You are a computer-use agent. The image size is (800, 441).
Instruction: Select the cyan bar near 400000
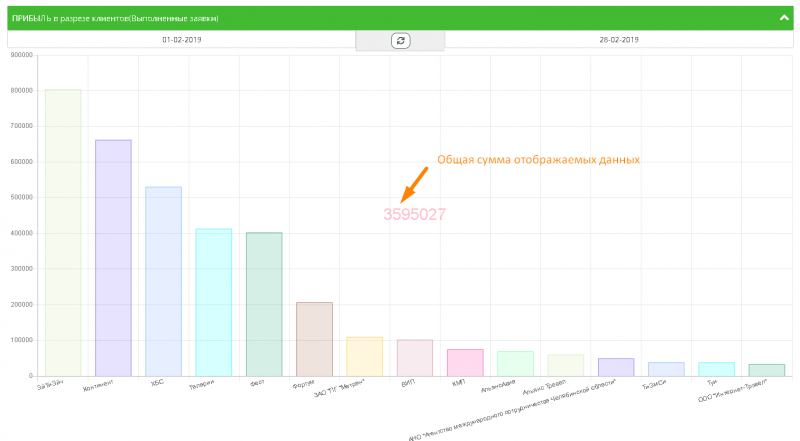[213, 302]
